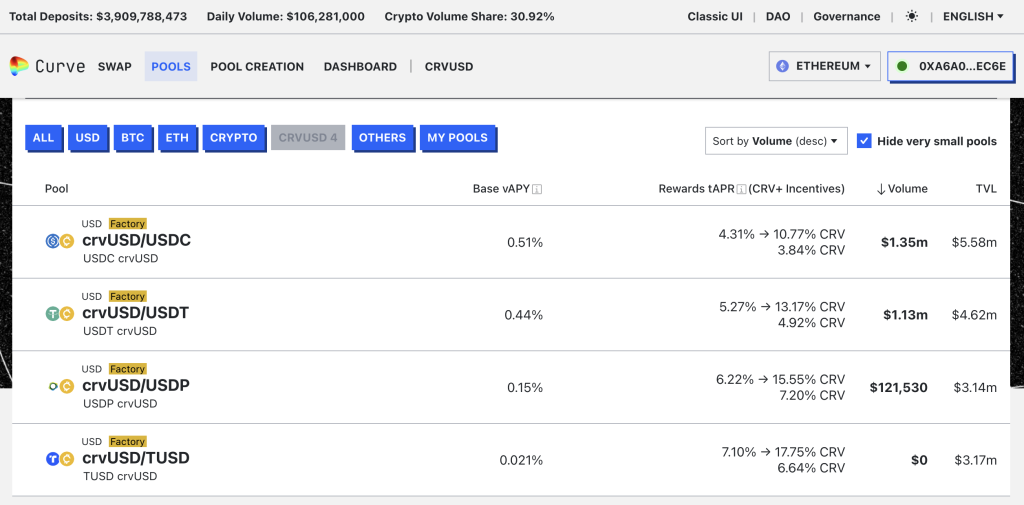1024x505 pixels.
Task: Click the 7.20% CRV incentive value
Action: pos(810,395)
